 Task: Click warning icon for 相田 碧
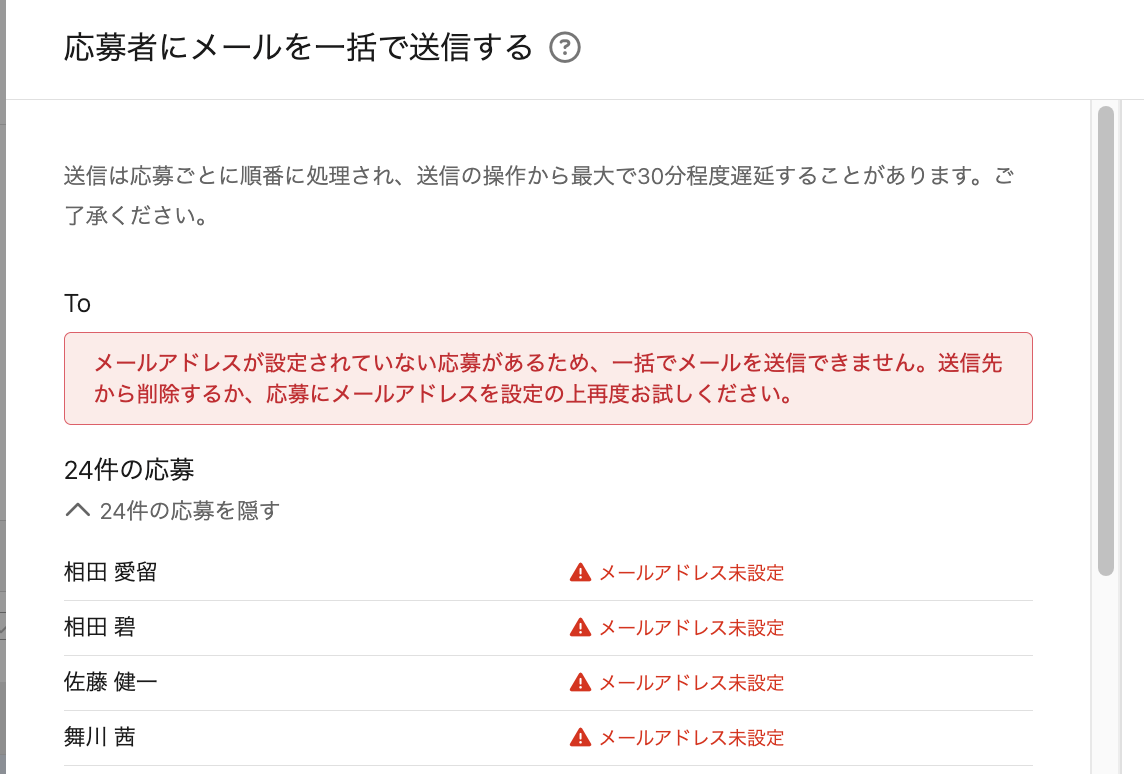coord(580,627)
